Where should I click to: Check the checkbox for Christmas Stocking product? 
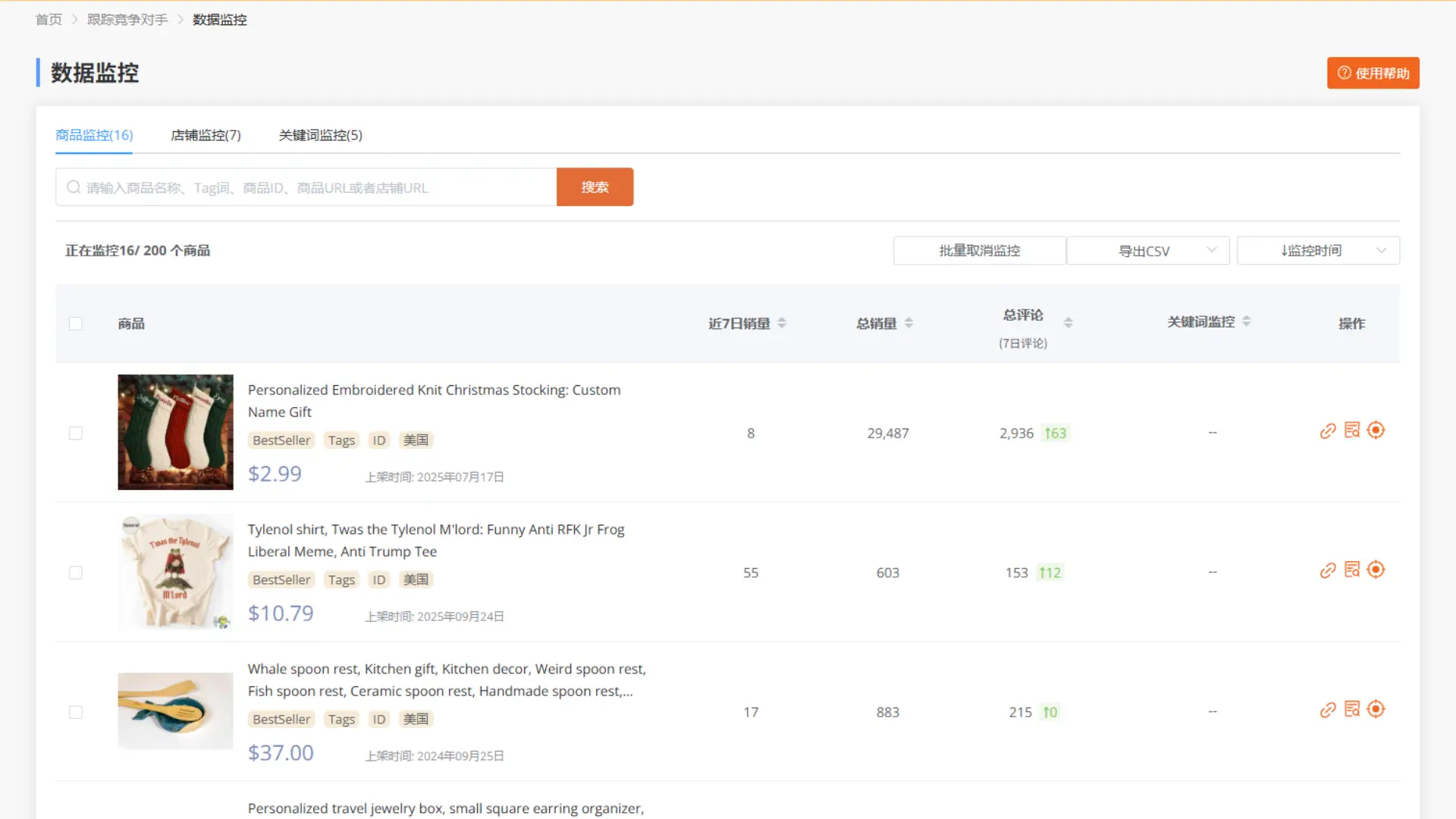point(76,432)
